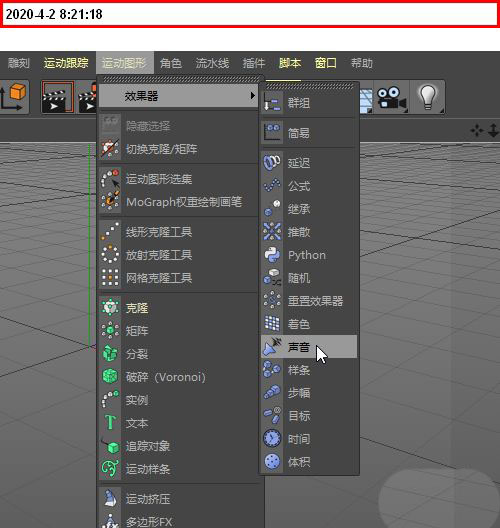
Task: Choose the Plain (简易) effector icon
Action: click(272, 133)
